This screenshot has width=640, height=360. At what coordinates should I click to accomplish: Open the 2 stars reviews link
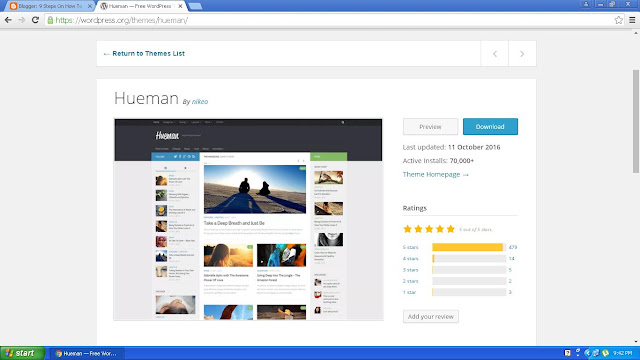(410, 281)
